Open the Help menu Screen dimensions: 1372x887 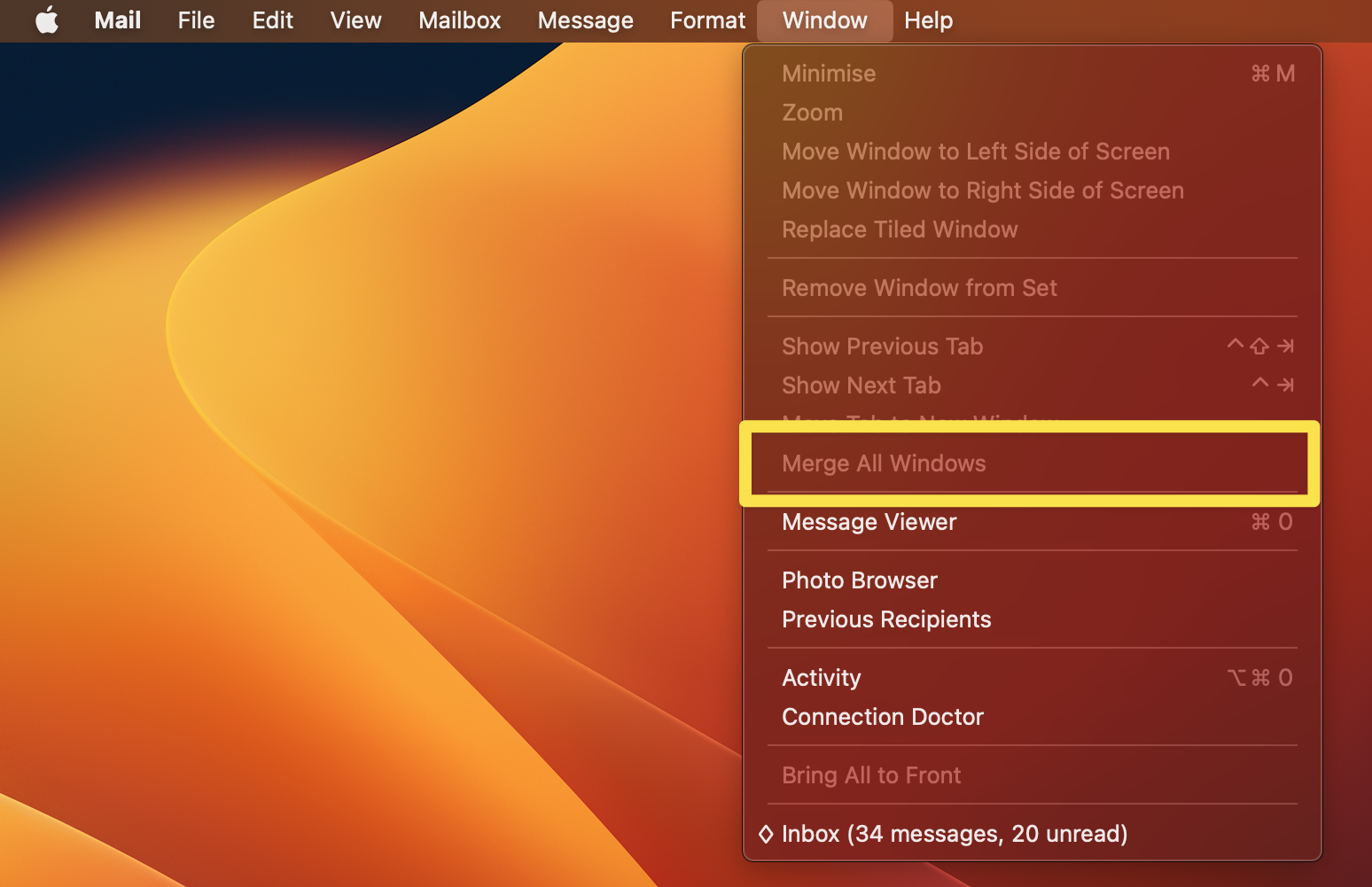(x=927, y=20)
